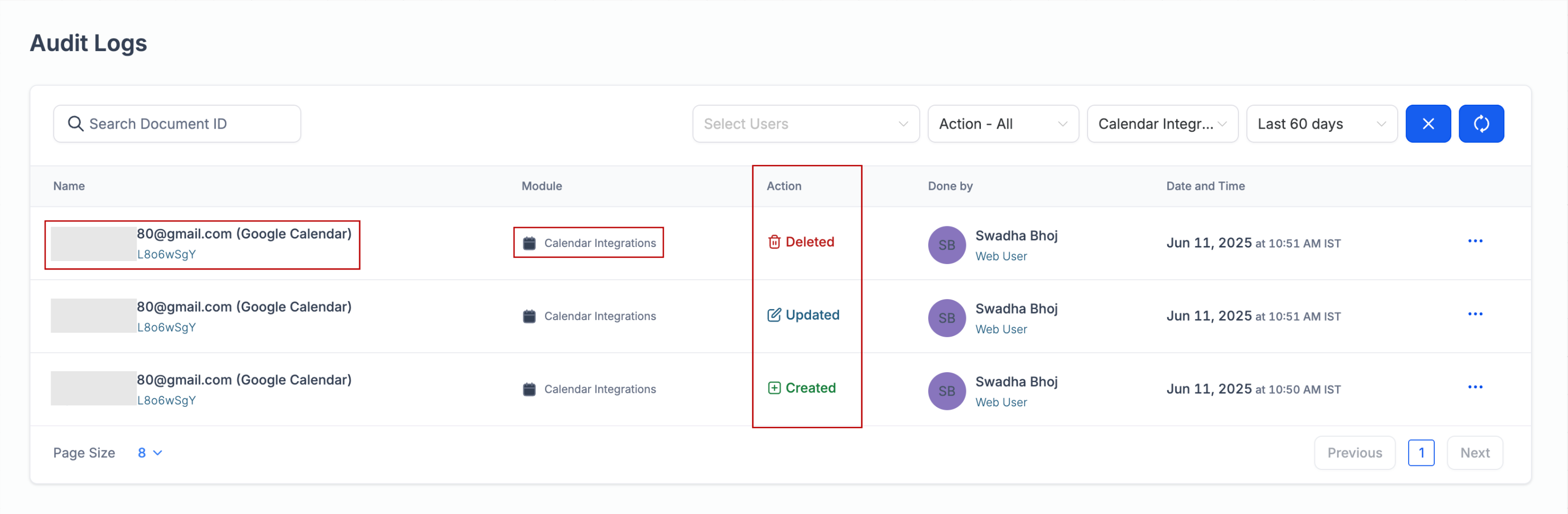This screenshot has width=1568, height=514.
Task: Click the Audit Logs page heading
Action: point(88,43)
